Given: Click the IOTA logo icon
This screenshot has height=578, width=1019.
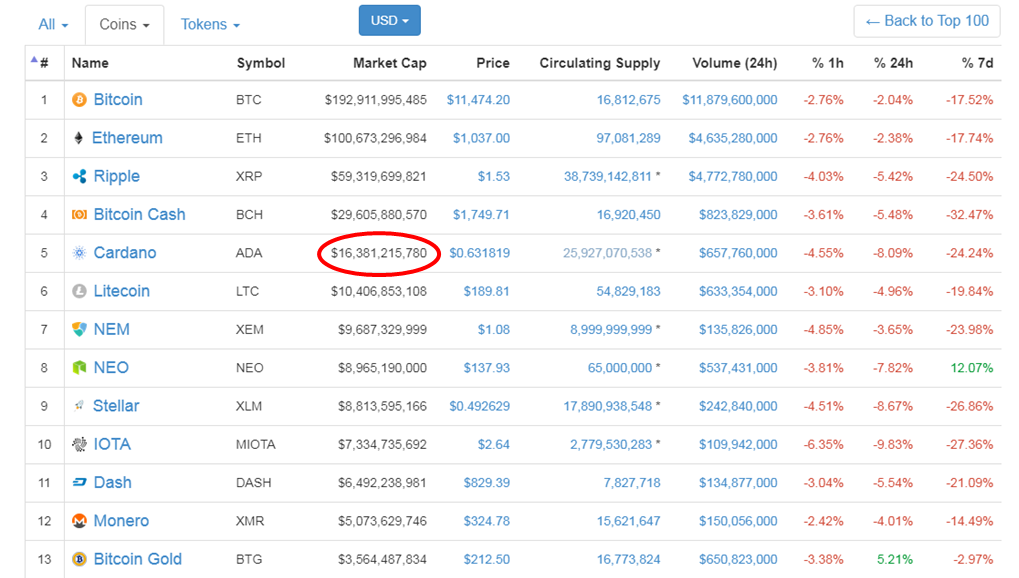Looking at the screenshot, I should click(x=79, y=444).
